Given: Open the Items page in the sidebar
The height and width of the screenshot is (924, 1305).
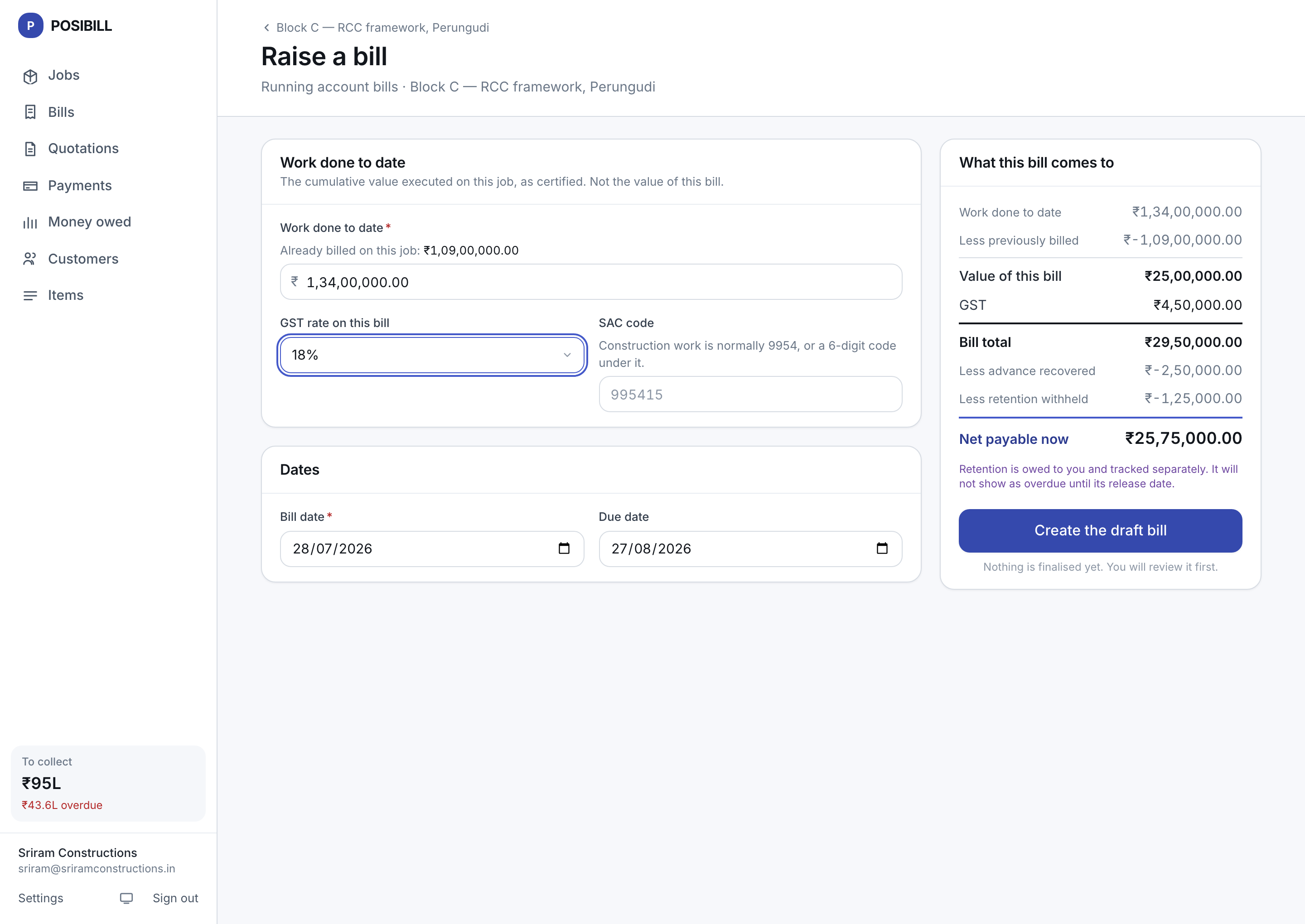Looking at the screenshot, I should pyautogui.click(x=108, y=296).
